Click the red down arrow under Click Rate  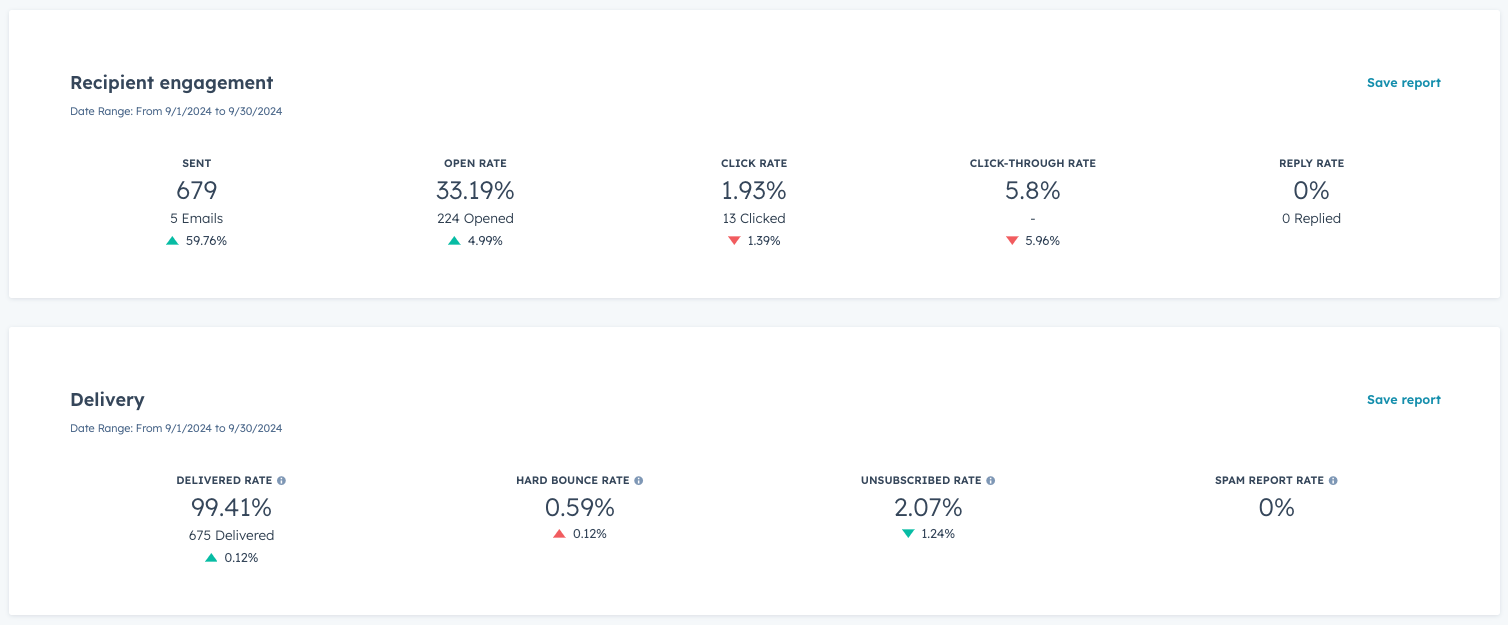coord(734,241)
